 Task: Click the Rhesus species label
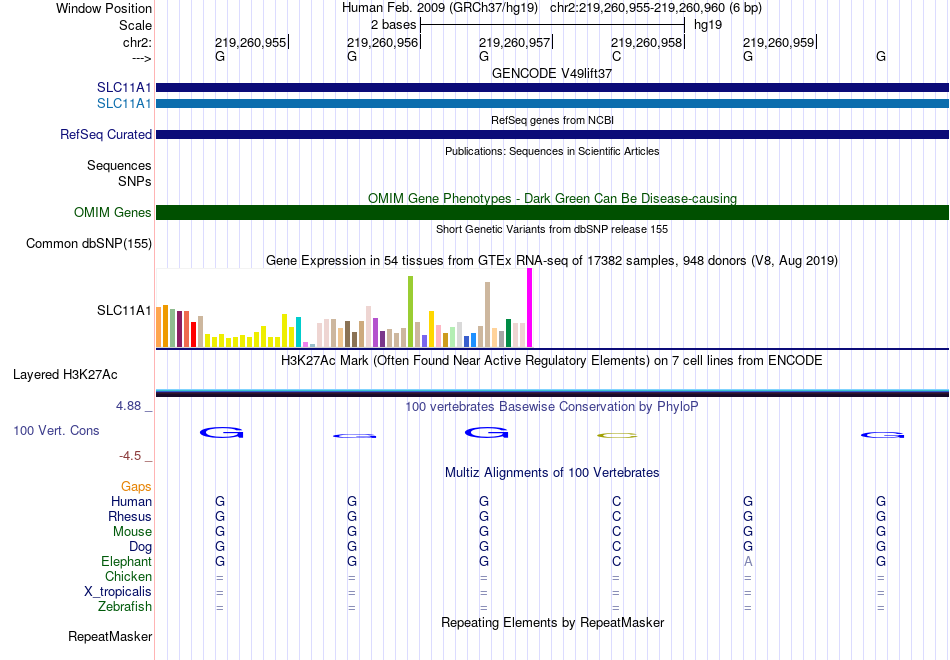(130, 516)
